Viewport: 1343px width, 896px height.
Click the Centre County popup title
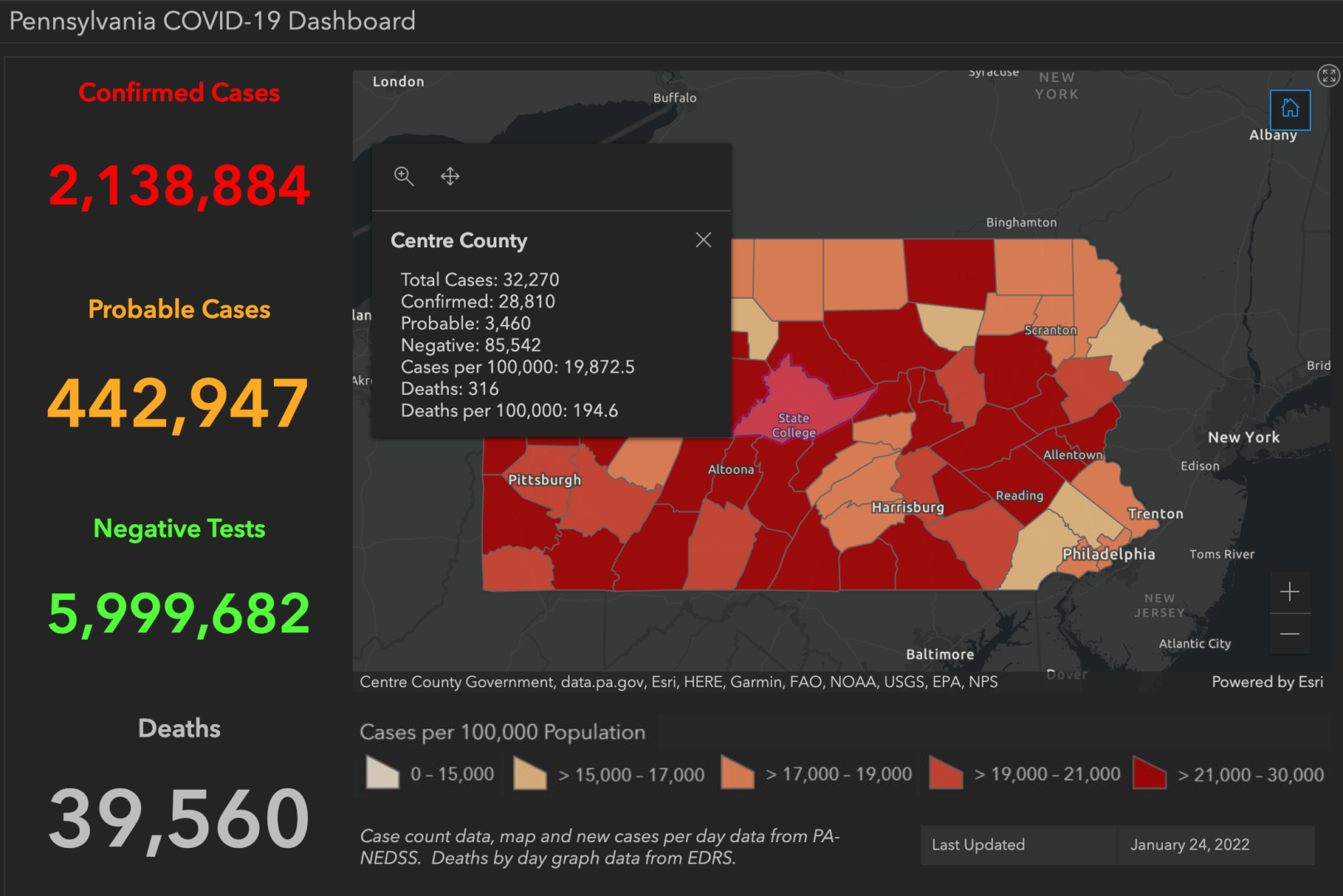(459, 241)
